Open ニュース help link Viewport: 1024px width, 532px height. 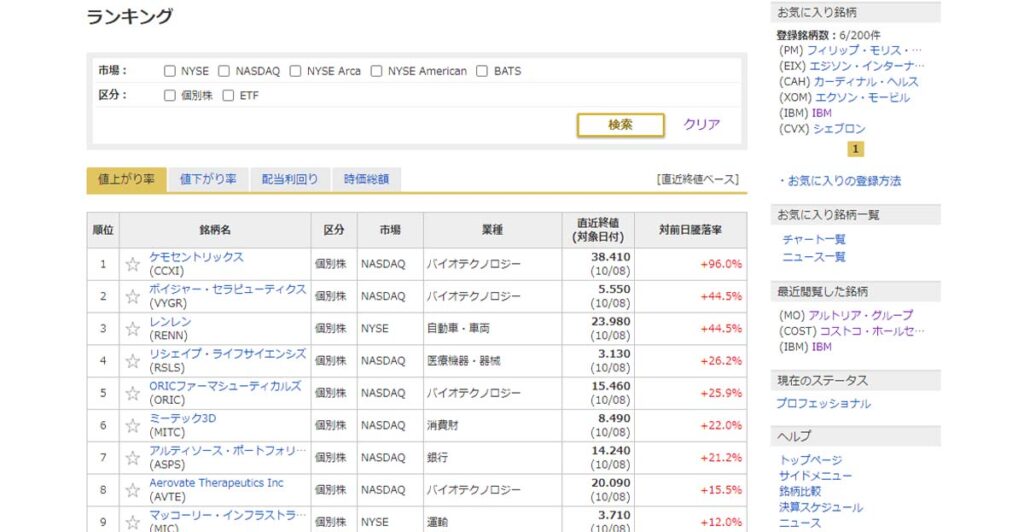coord(800,523)
